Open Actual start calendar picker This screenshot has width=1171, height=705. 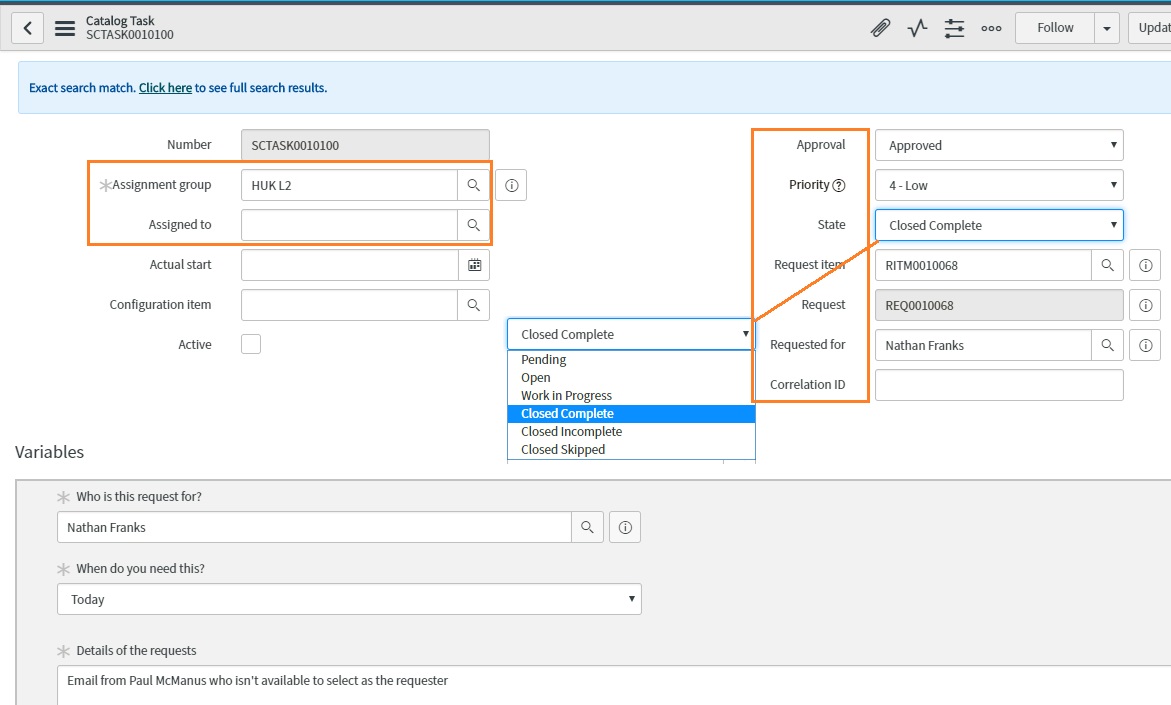tap(474, 265)
